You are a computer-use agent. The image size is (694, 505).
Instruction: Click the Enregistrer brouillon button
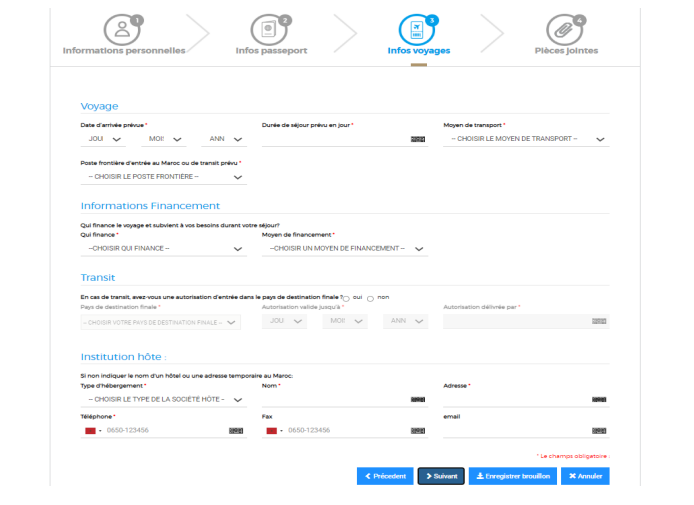point(511,476)
